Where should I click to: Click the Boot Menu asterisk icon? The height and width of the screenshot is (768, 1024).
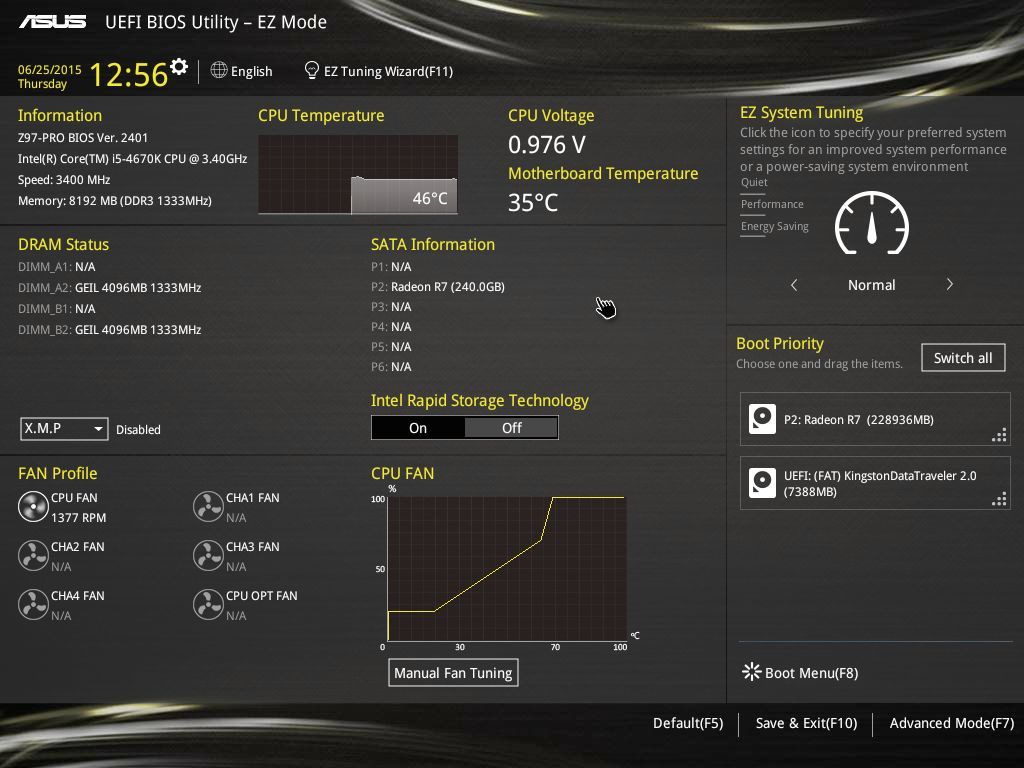tap(752, 671)
